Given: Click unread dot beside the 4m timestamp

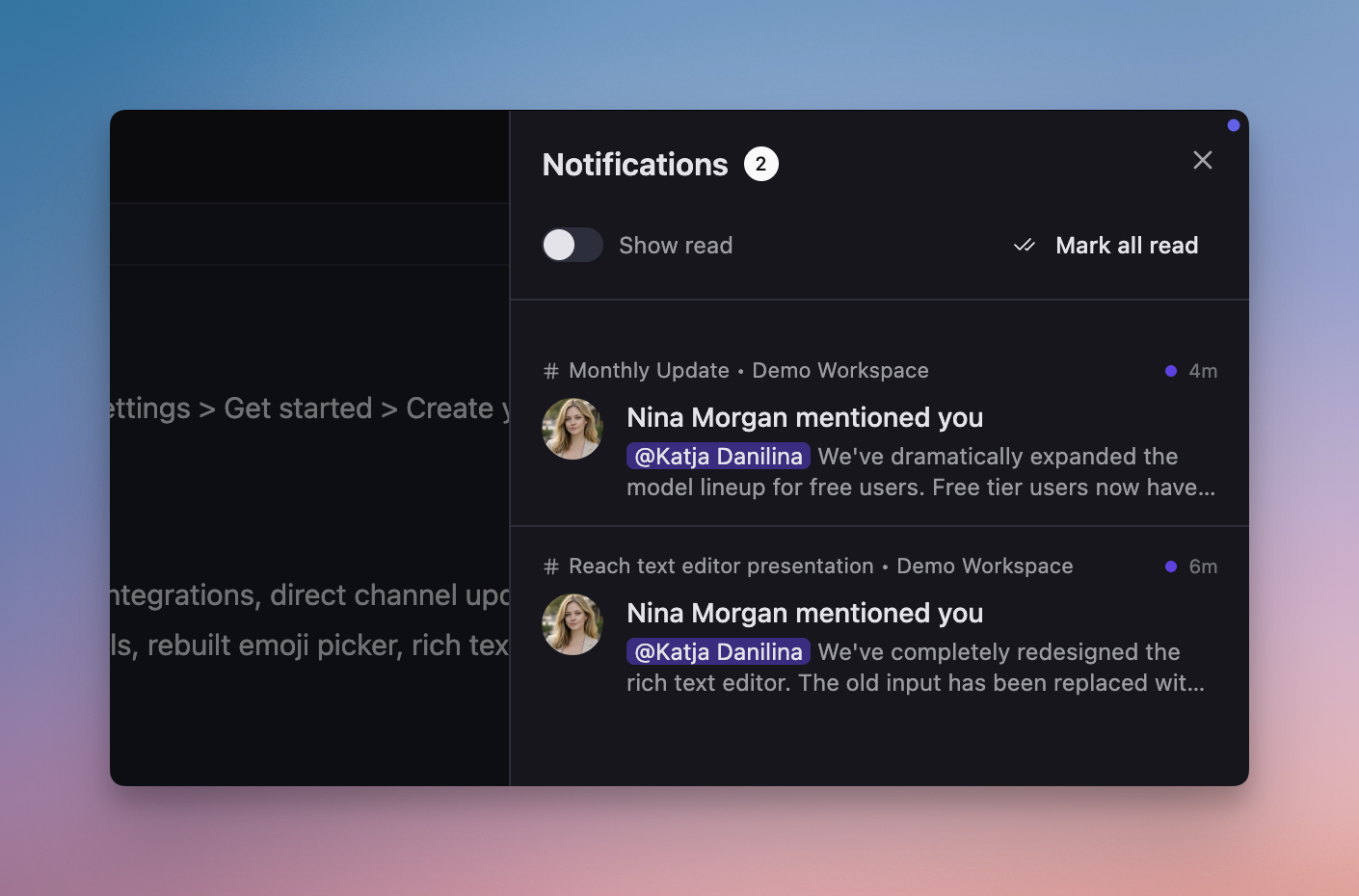Looking at the screenshot, I should 1171,371.
